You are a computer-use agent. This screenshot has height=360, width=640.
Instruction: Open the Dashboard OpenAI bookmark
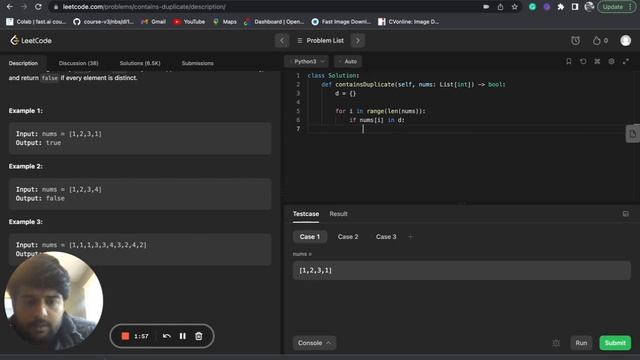tap(274, 22)
